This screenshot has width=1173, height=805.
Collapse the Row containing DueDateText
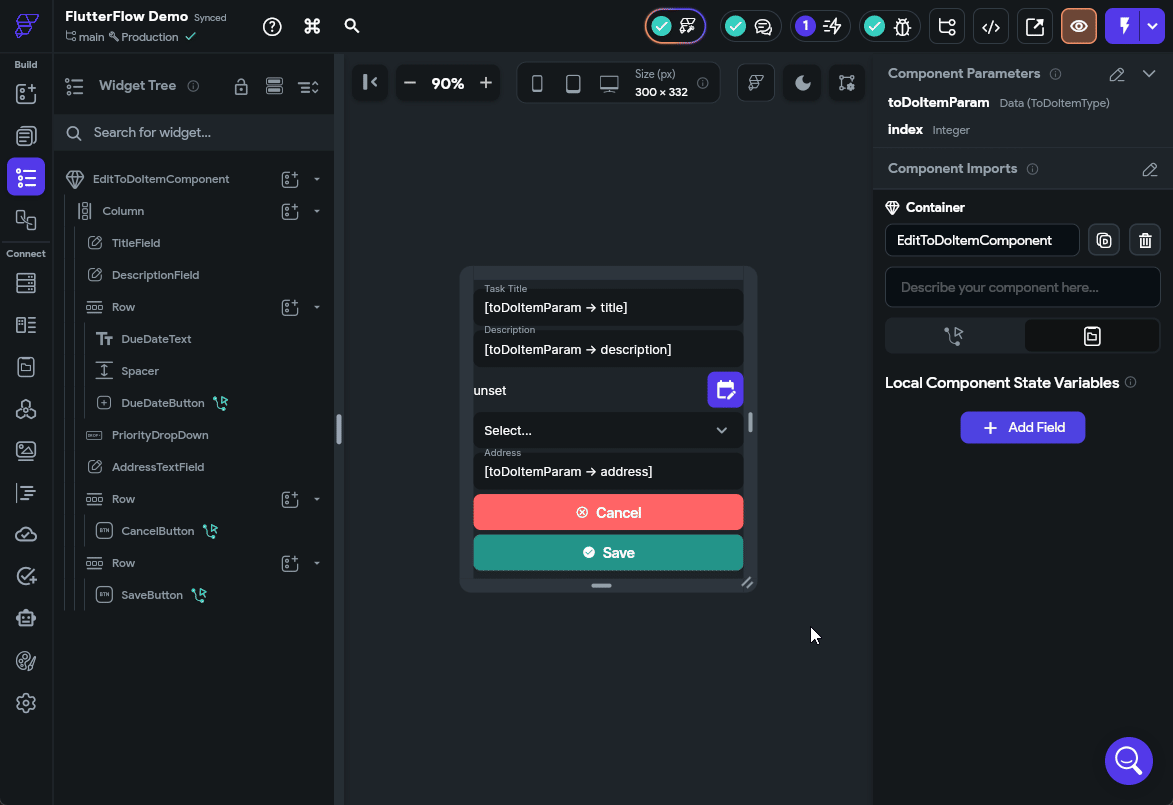317,307
